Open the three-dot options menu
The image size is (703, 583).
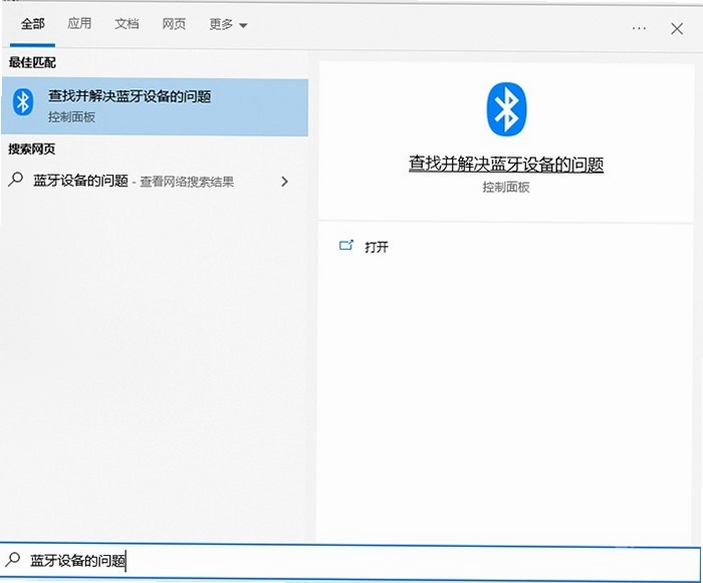(x=639, y=28)
